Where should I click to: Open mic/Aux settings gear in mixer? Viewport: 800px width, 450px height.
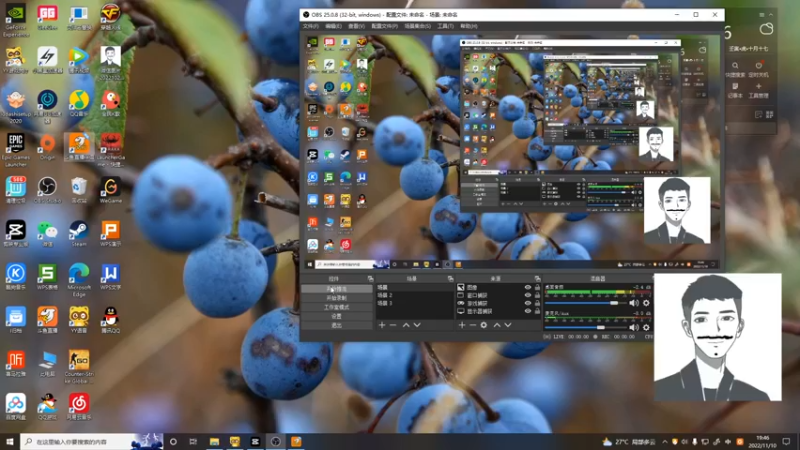(x=646, y=328)
